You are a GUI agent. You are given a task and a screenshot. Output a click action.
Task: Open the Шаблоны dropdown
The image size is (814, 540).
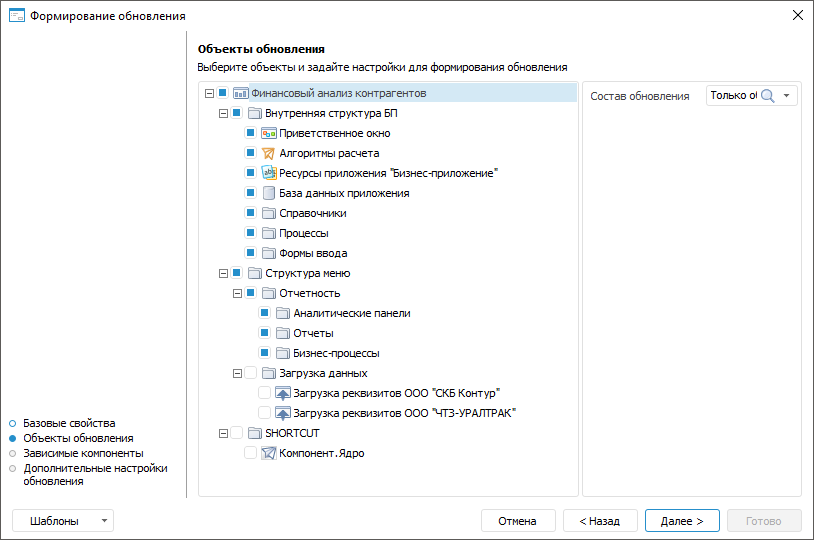pos(63,521)
